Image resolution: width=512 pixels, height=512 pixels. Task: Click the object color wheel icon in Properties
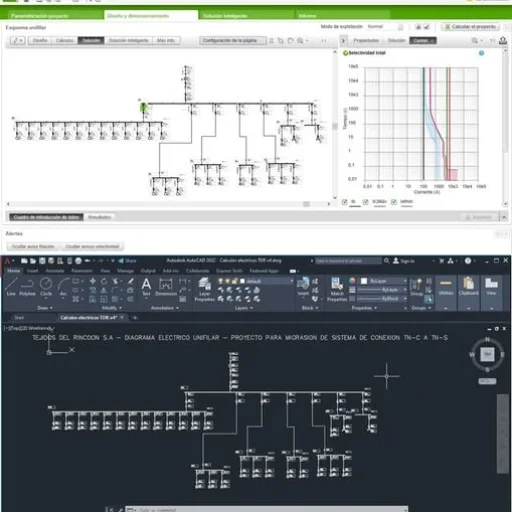[x=352, y=281]
